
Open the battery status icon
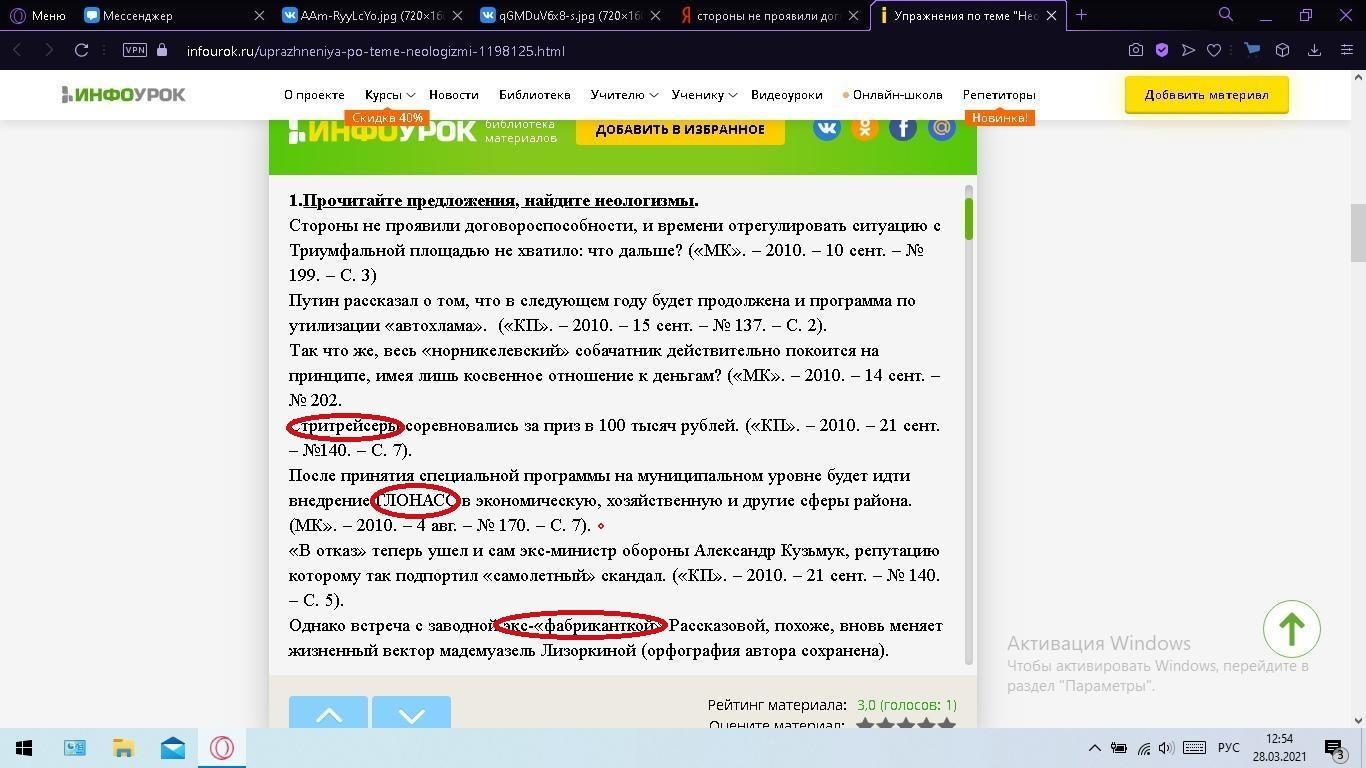click(1119, 748)
